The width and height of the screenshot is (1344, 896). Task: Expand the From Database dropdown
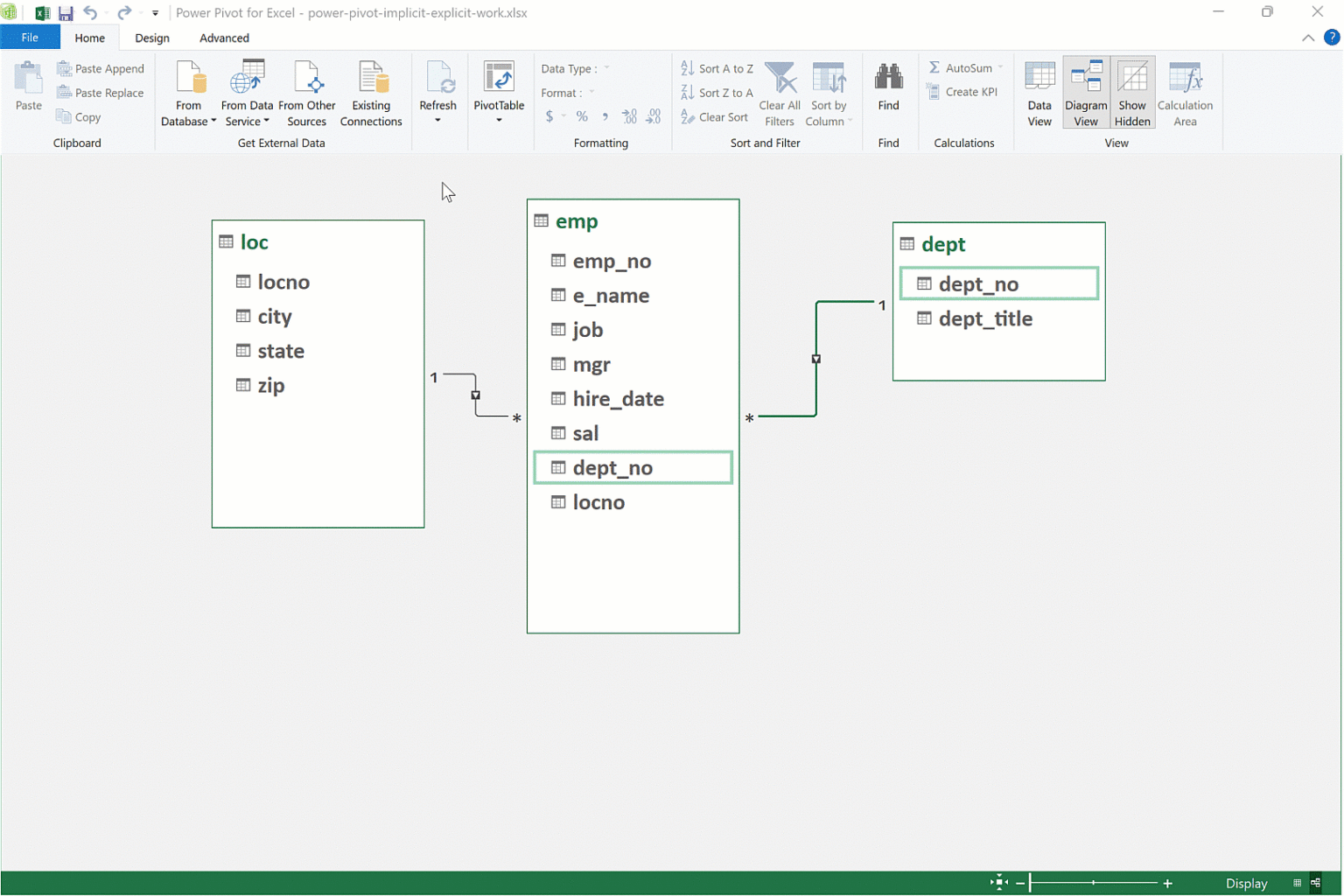pyautogui.click(x=213, y=122)
